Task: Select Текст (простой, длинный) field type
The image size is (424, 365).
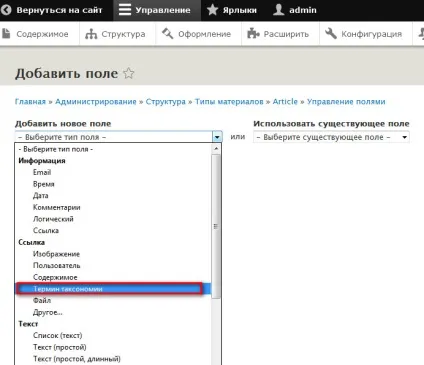Action: coord(77,359)
